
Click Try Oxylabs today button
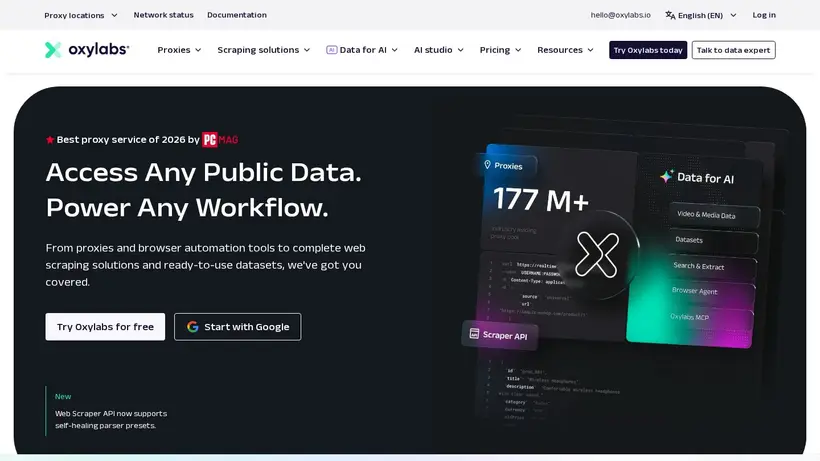tap(648, 50)
